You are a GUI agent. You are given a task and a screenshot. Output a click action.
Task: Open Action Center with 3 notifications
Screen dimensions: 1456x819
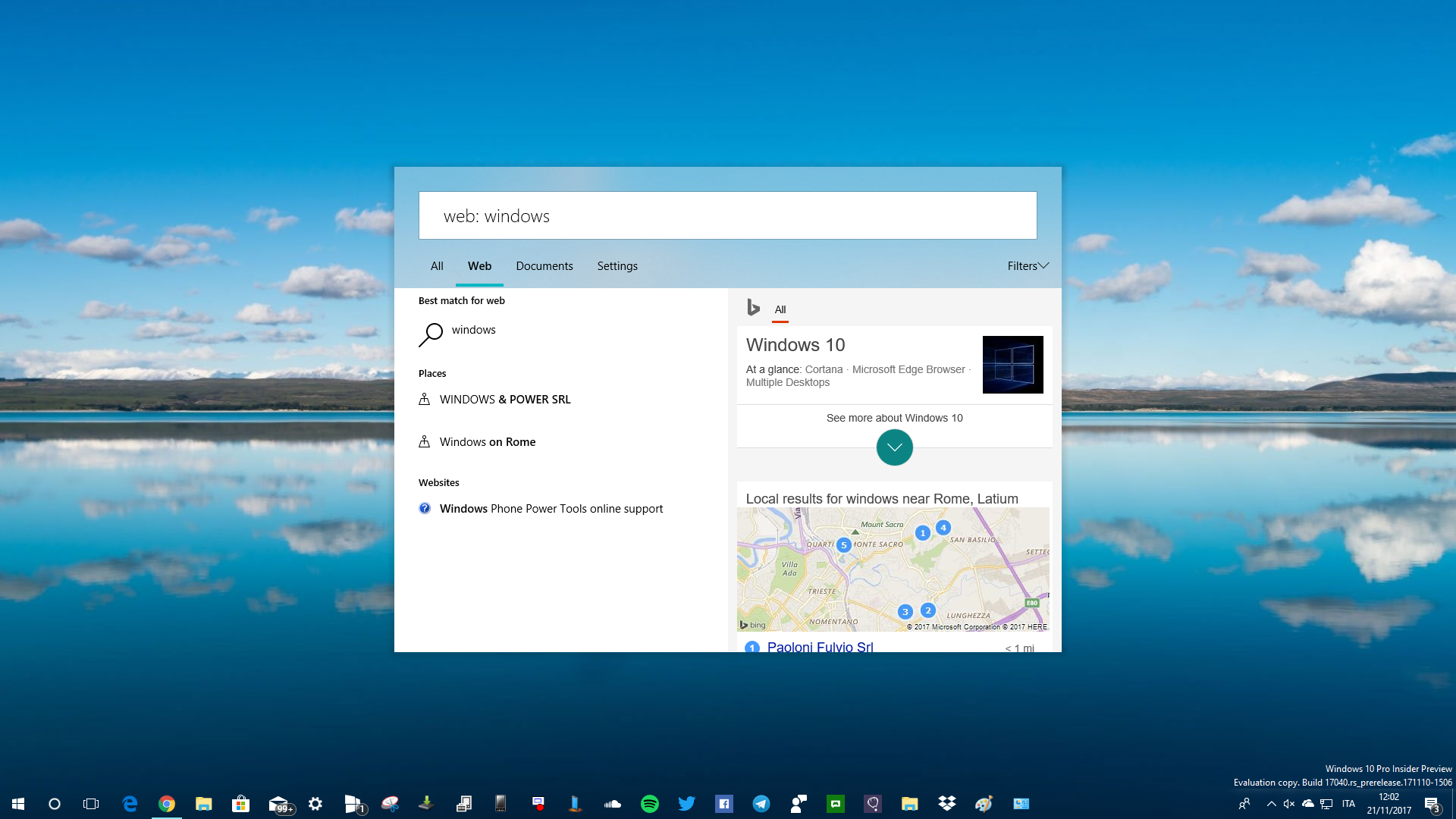point(1432,804)
